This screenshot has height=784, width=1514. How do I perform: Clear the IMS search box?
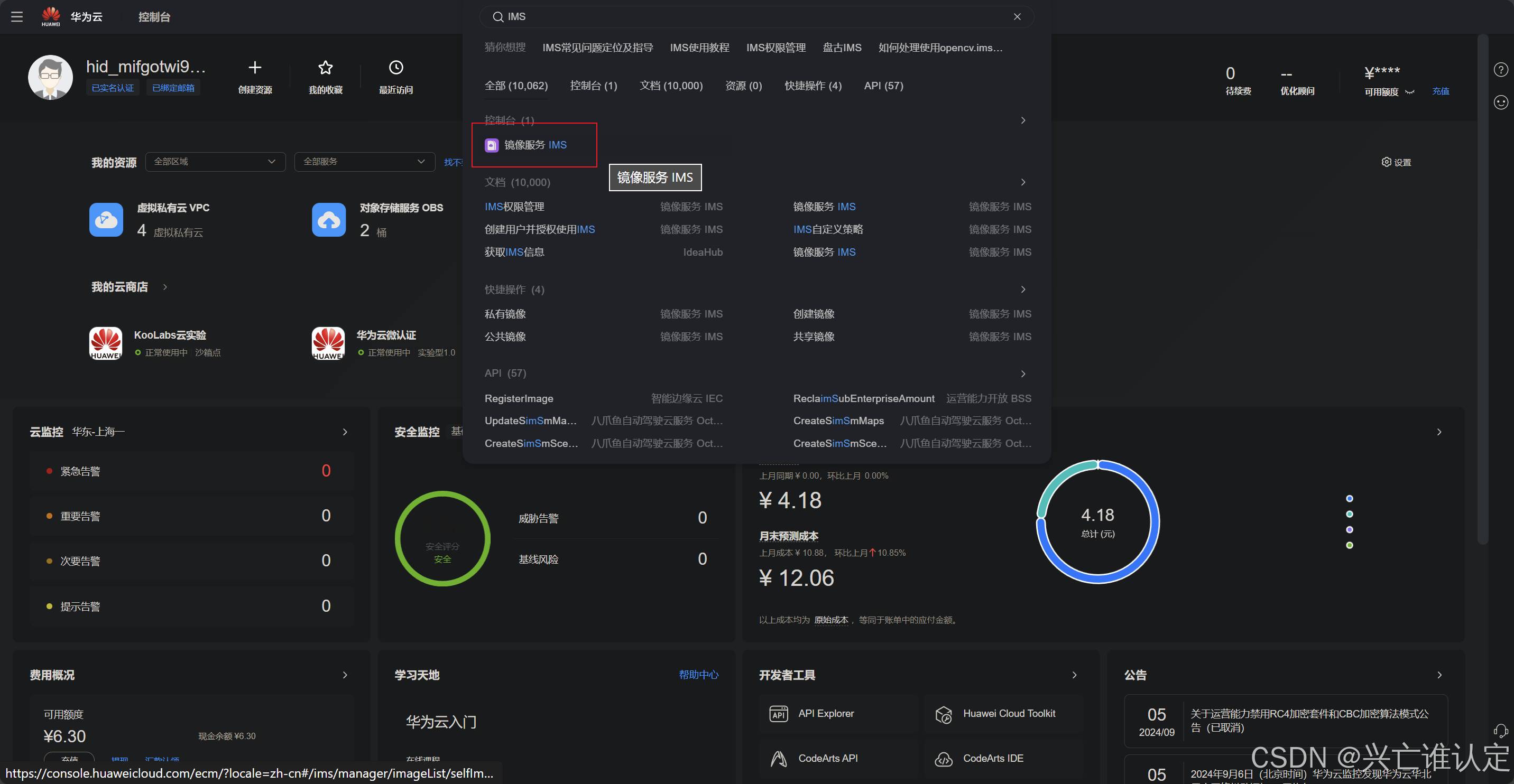pos(1017,16)
